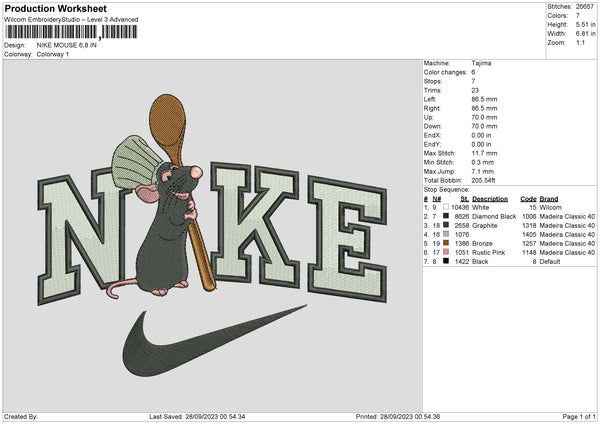Click the 'Stop Sequence:' heading

coord(446,190)
